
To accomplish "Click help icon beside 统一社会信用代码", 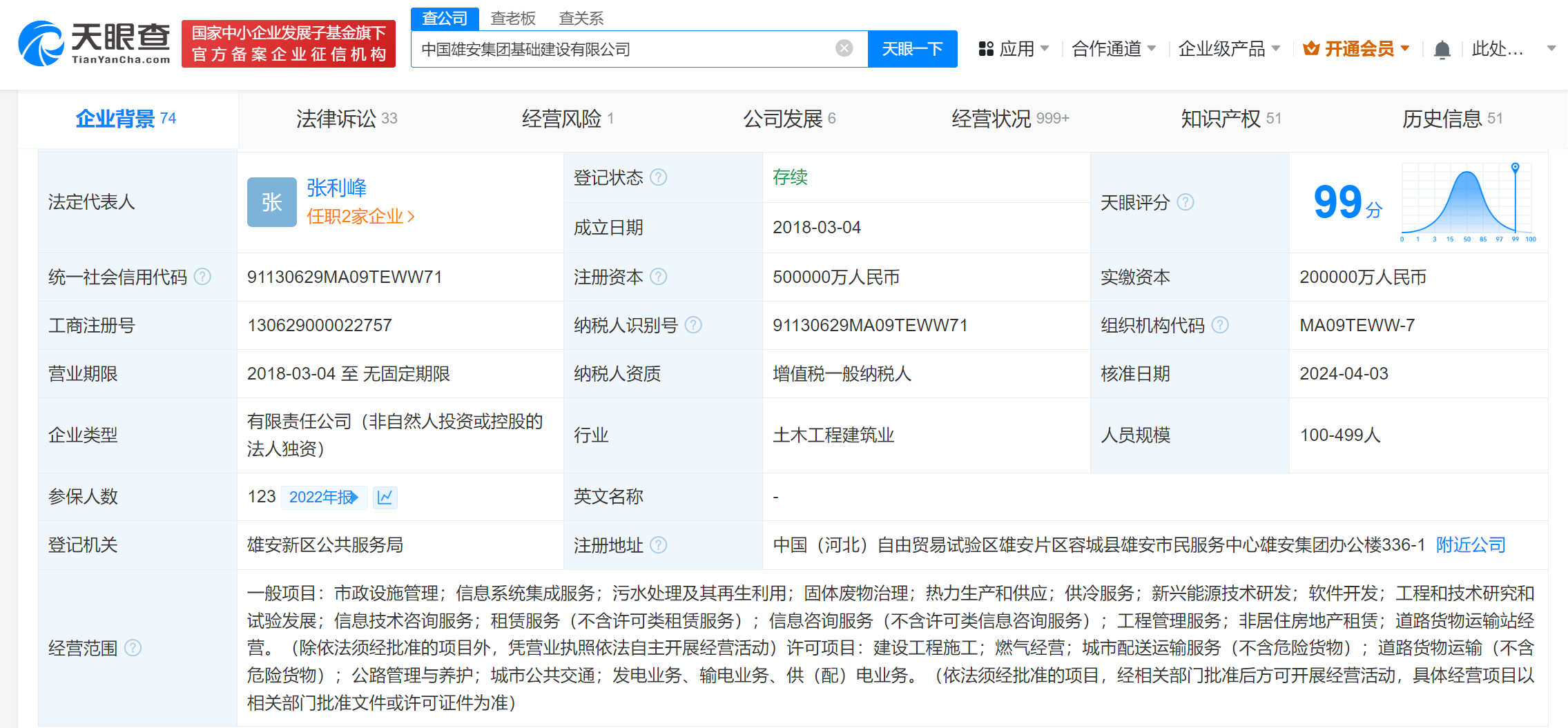I will [x=202, y=277].
